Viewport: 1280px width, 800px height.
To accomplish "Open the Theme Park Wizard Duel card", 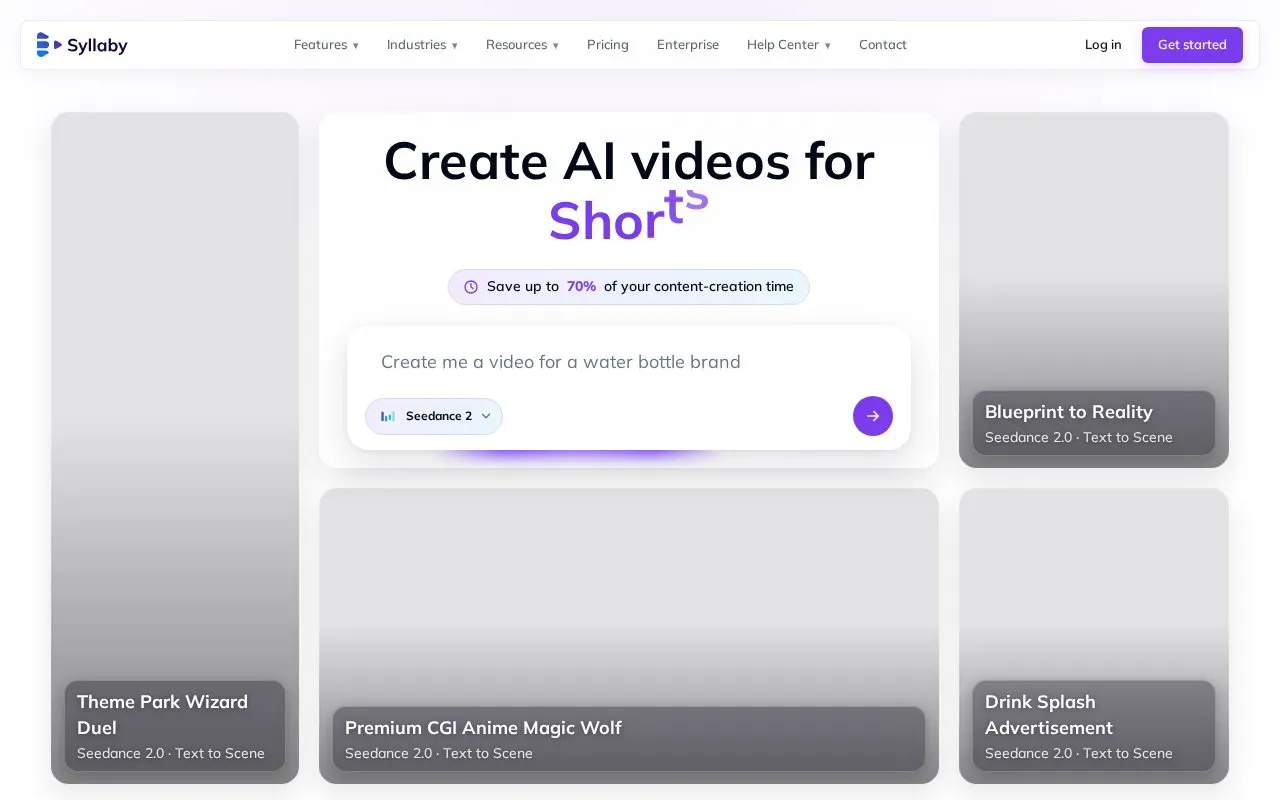I will (175, 448).
